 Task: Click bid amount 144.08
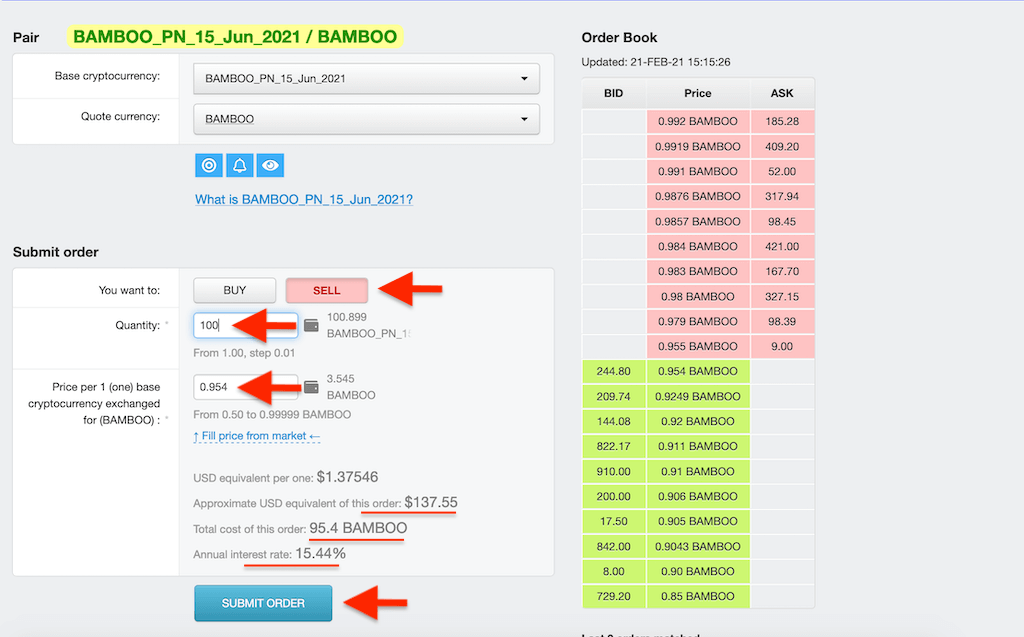coord(613,421)
